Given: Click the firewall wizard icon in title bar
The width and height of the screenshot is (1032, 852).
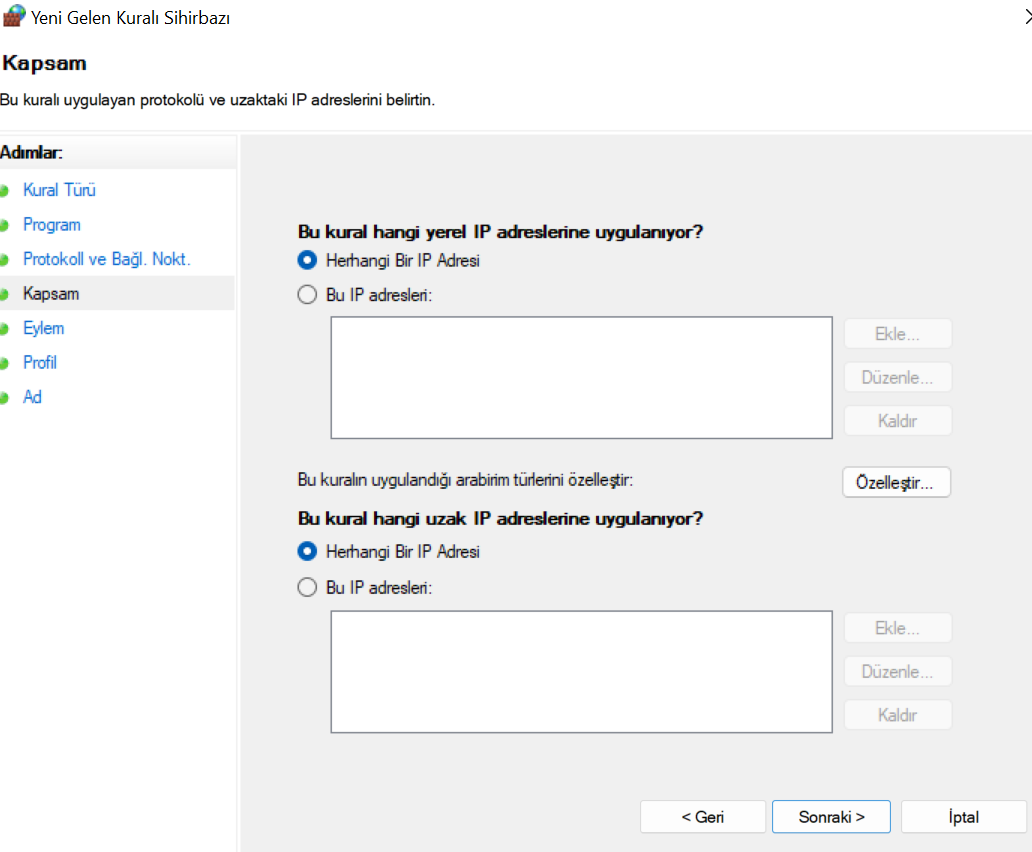Looking at the screenshot, I should [14, 18].
